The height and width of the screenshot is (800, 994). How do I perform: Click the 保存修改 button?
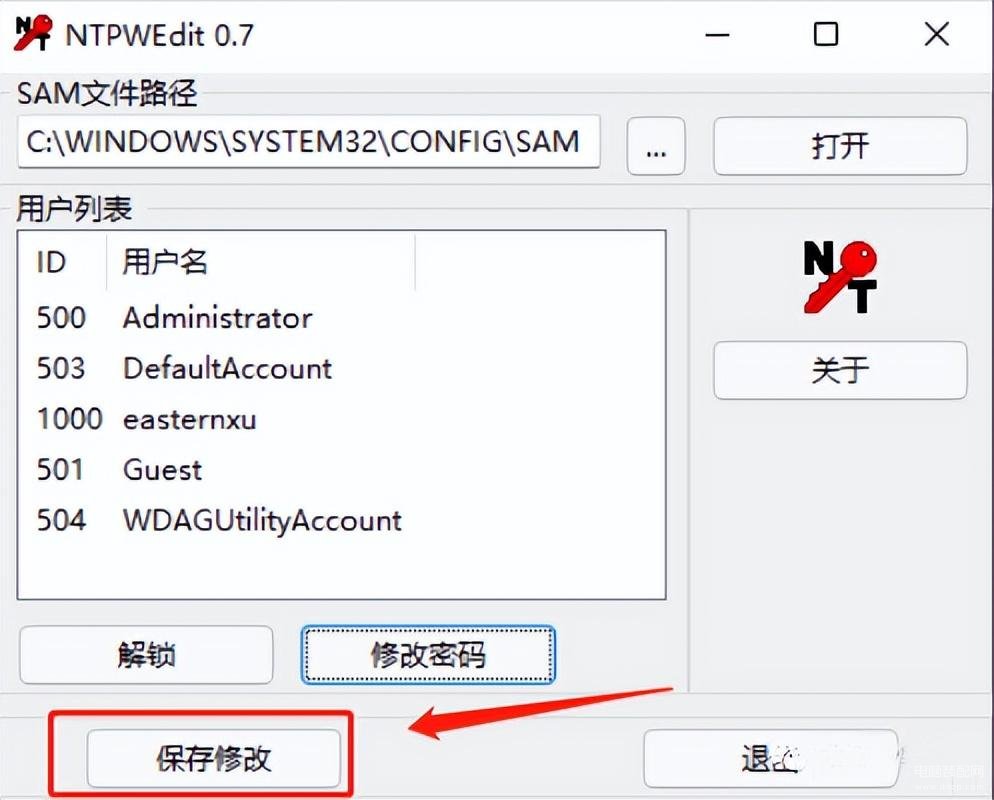tap(214, 758)
